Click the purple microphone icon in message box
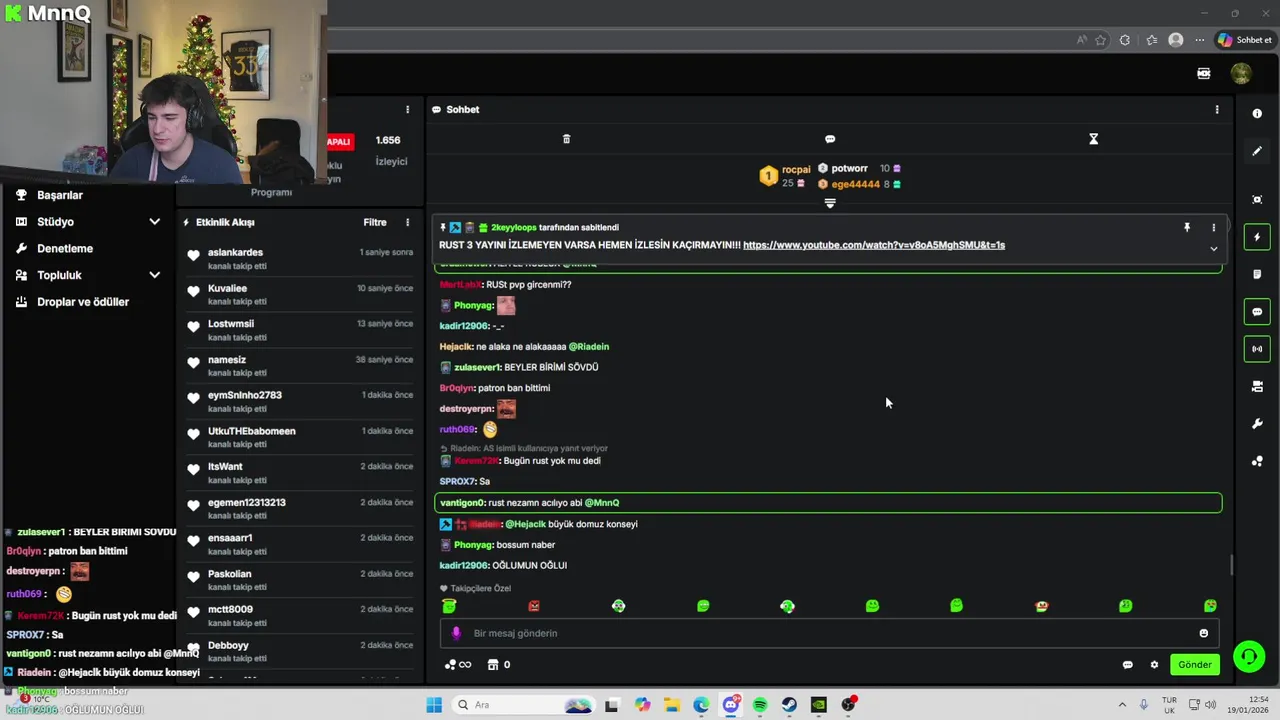This screenshot has height=720, width=1280. coord(456,633)
